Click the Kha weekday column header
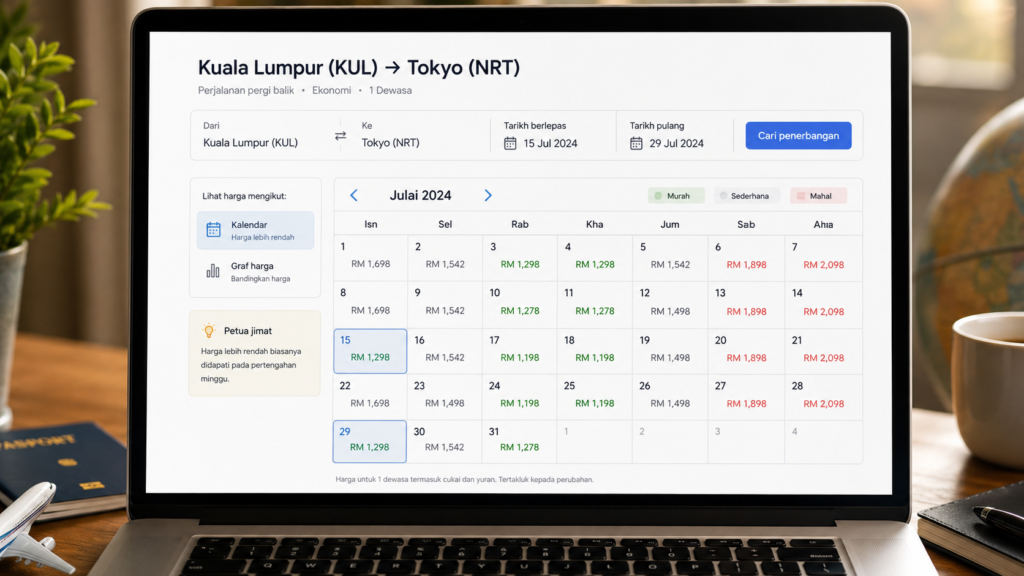The image size is (1024, 576). [x=595, y=224]
